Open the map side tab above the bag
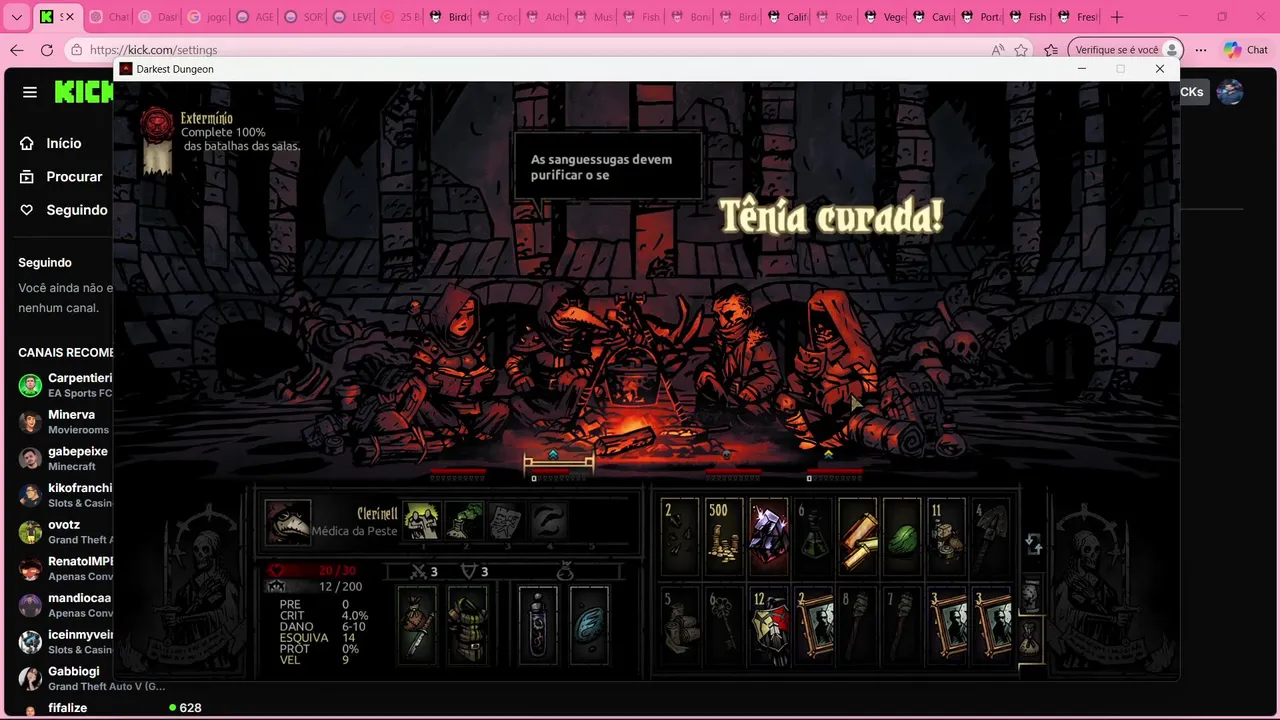The width and height of the screenshot is (1280, 720). pyautogui.click(x=1031, y=595)
